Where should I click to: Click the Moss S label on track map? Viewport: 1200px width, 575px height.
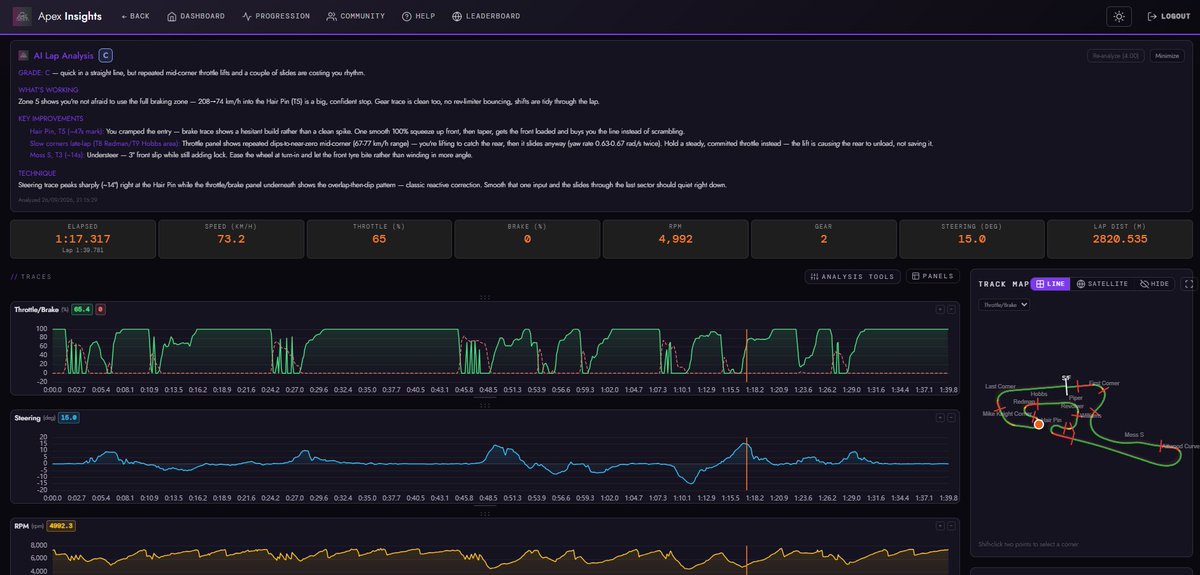(x=1134, y=435)
